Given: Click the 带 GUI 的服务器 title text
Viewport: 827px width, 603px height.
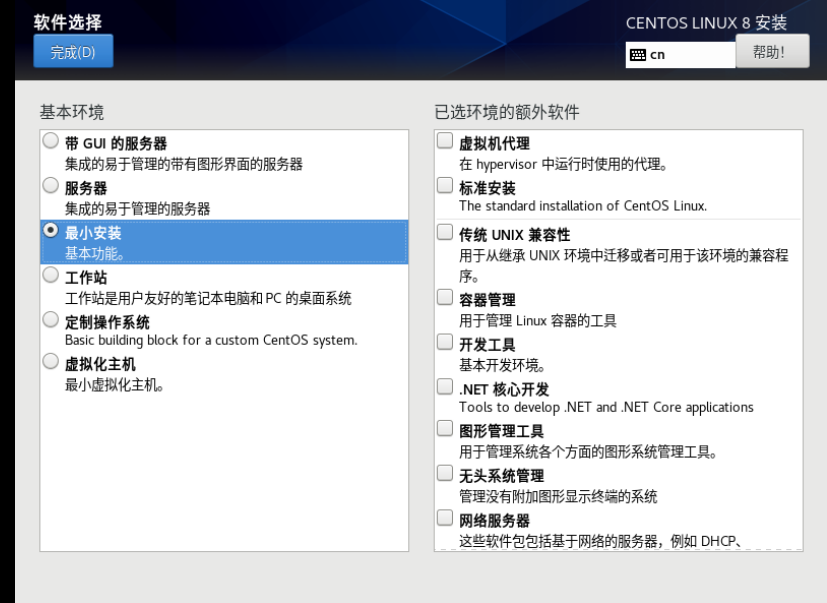Looking at the screenshot, I should click(116, 143).
